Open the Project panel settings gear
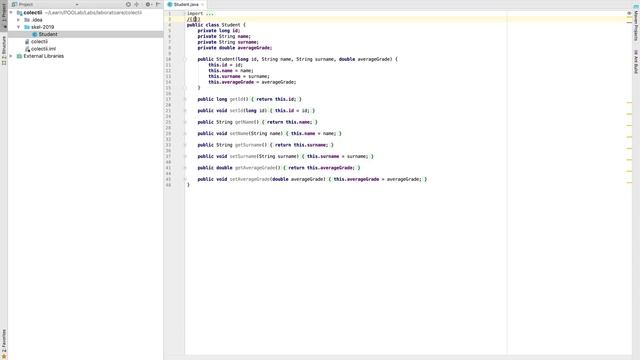 [x=148, y=4]
